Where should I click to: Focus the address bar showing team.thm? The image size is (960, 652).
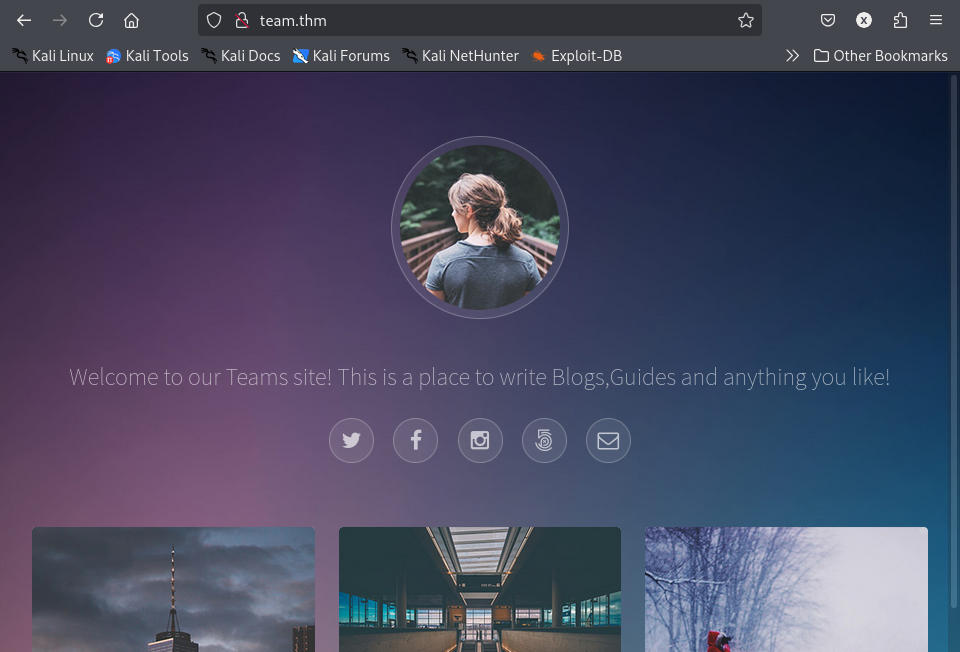[479, 20]
